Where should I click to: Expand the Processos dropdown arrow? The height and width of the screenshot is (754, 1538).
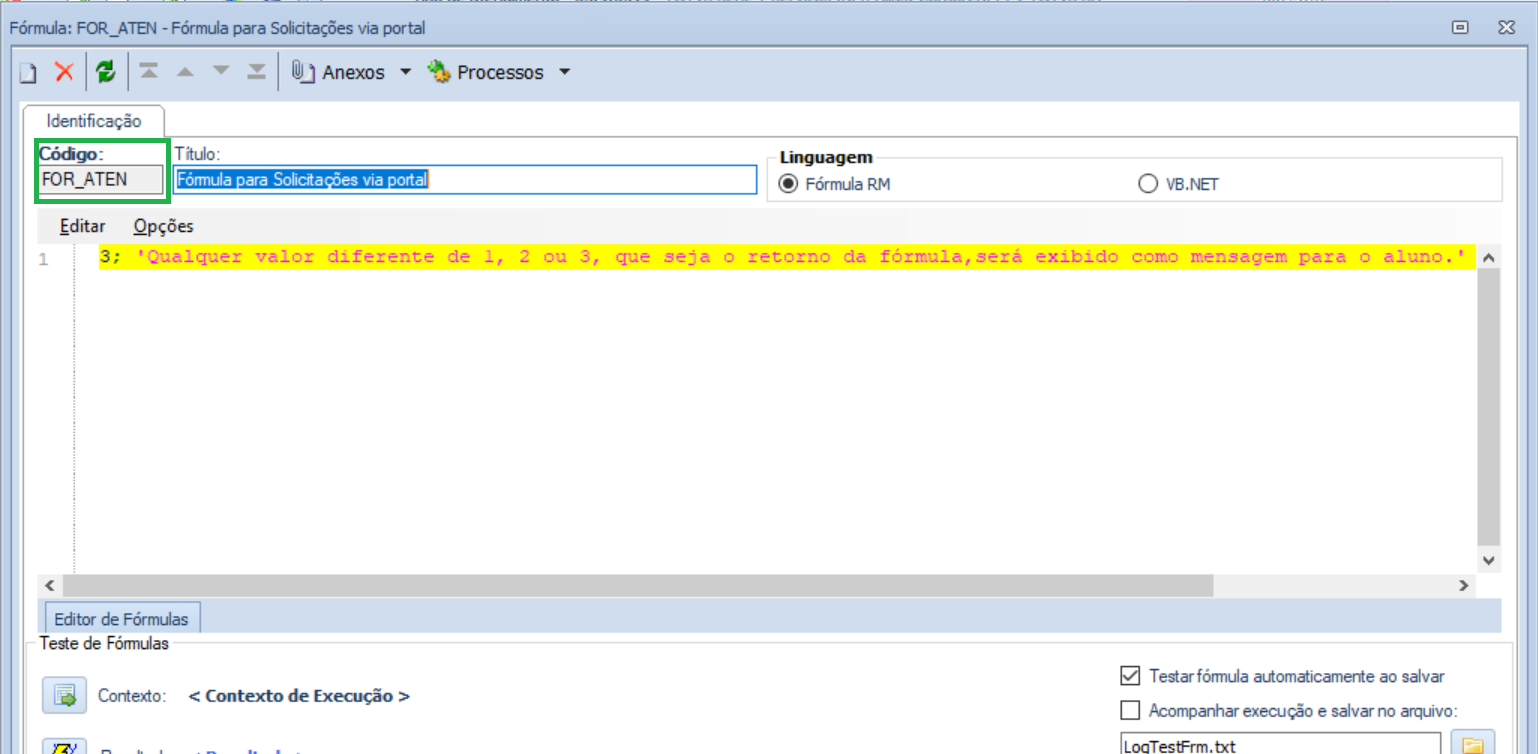click(564, 72)
